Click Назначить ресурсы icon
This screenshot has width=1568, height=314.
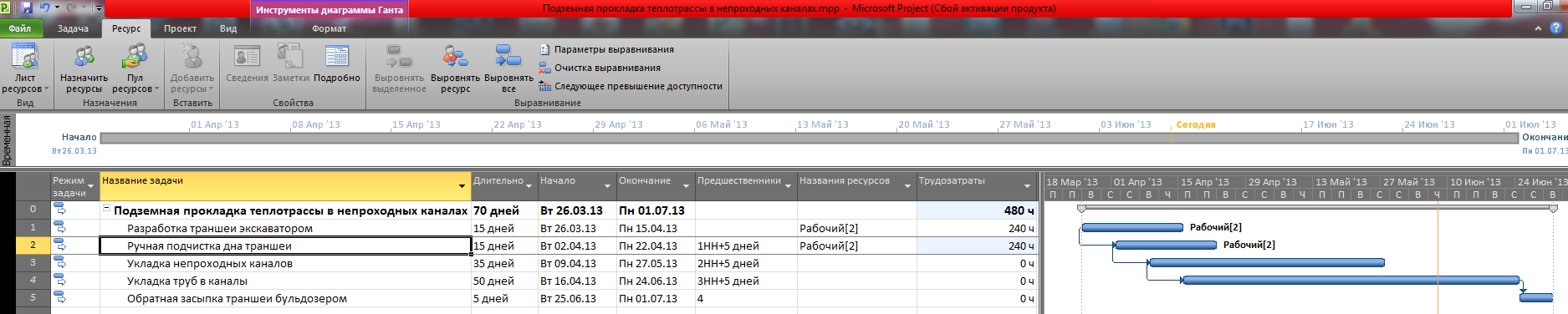pos(84,57)
